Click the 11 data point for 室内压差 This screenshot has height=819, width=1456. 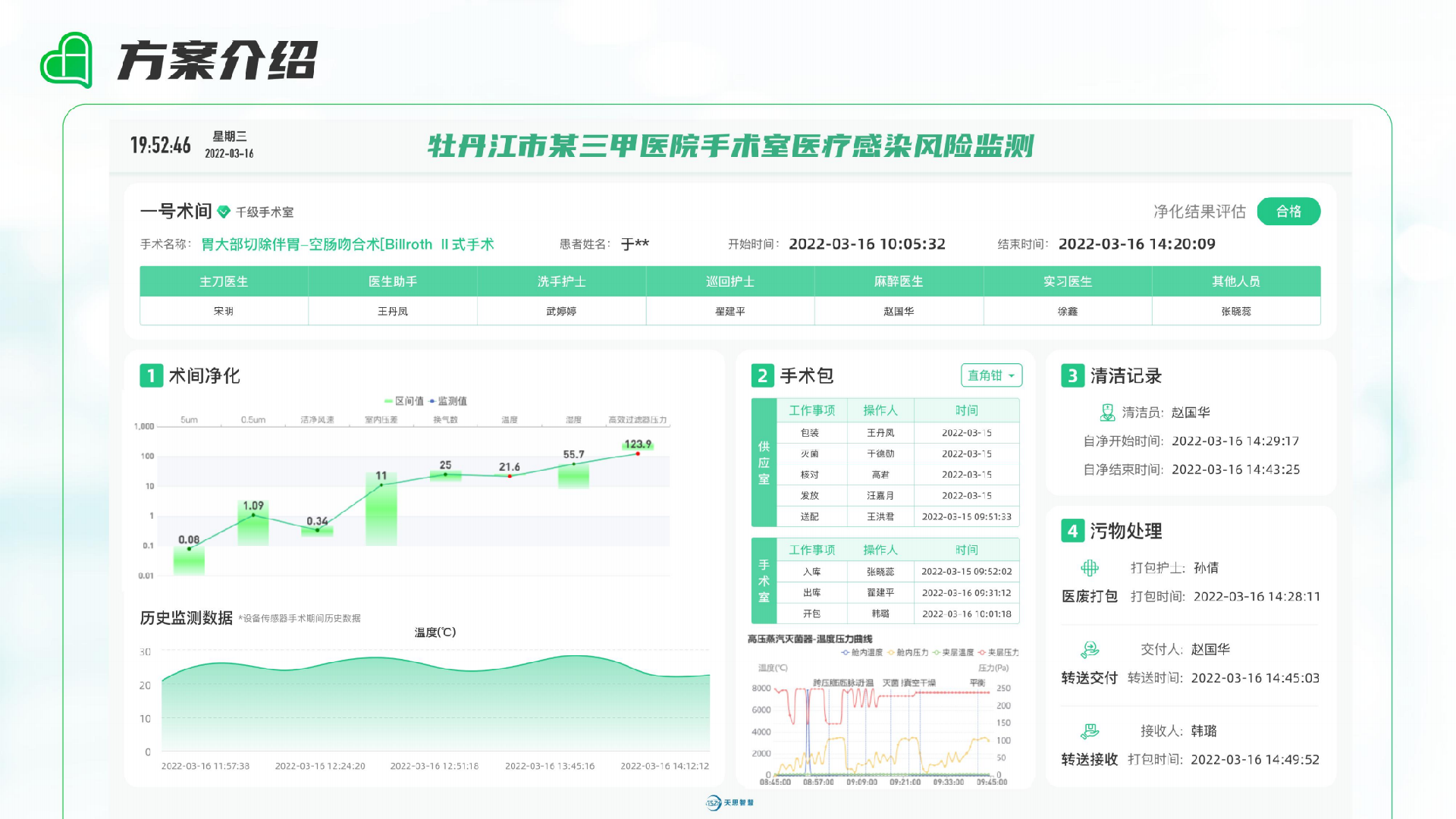tap(381, 485)
